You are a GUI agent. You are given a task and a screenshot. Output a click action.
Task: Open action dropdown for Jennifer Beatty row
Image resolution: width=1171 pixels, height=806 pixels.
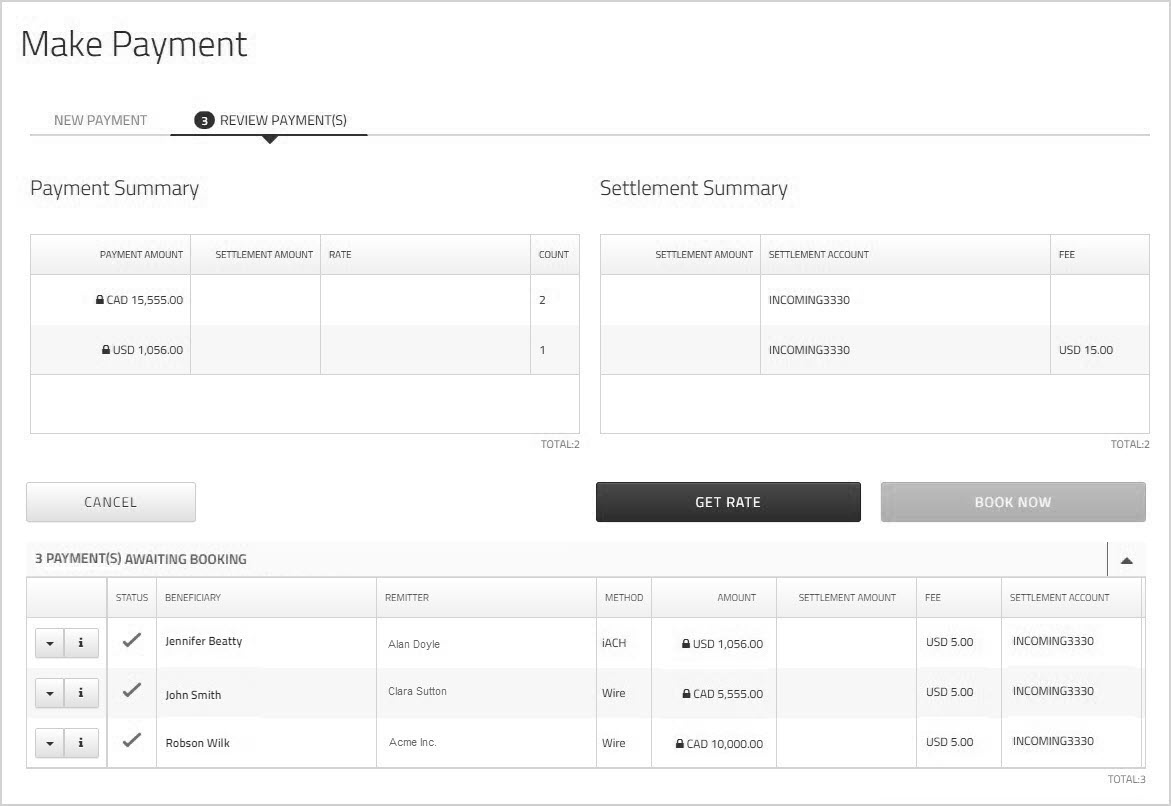point(50,643)
